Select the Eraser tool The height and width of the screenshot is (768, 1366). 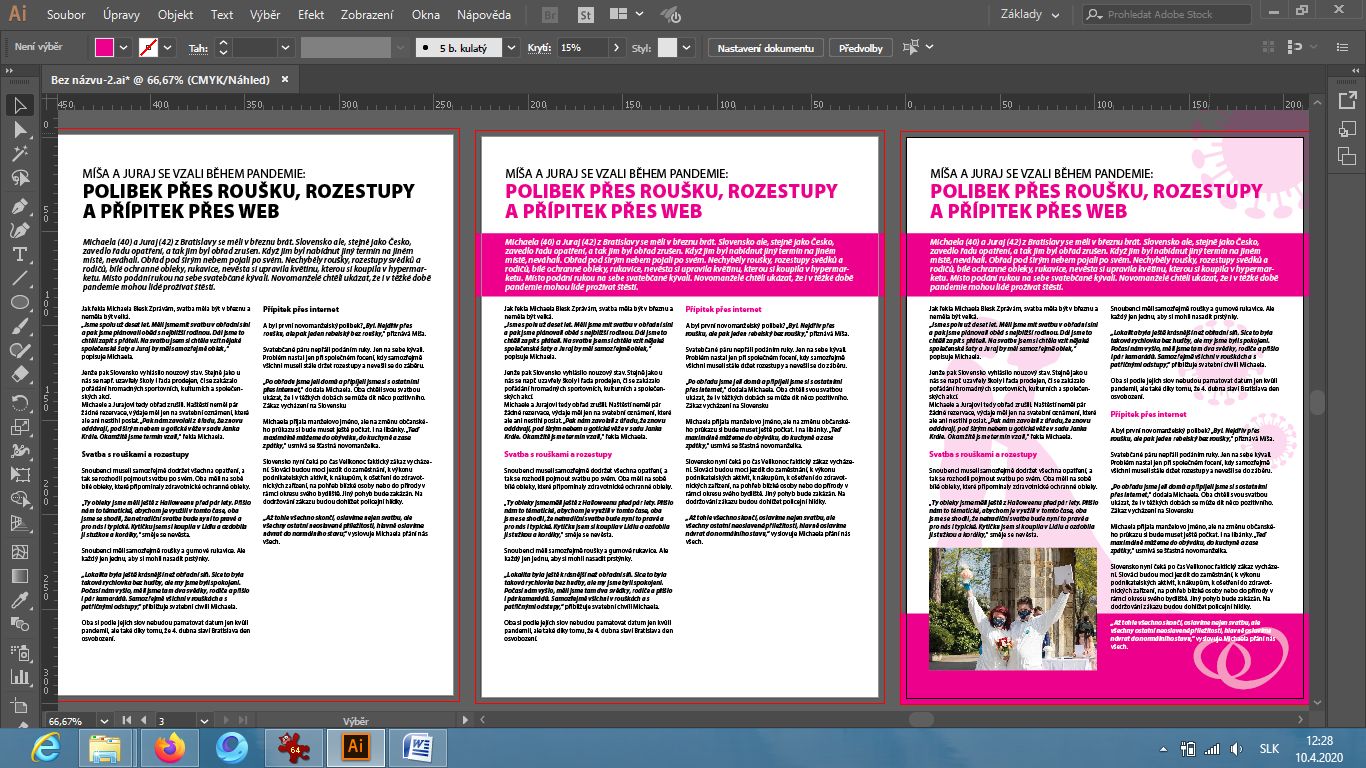point(19,374)
